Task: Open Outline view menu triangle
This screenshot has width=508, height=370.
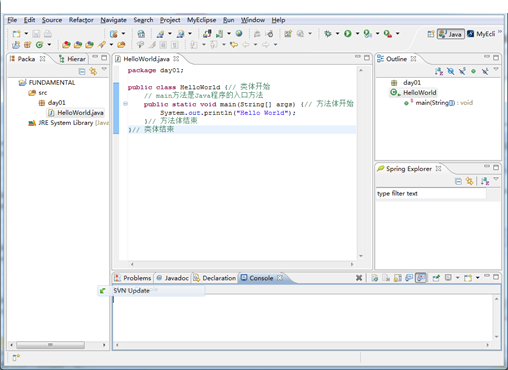Action: tap(496, 69)
